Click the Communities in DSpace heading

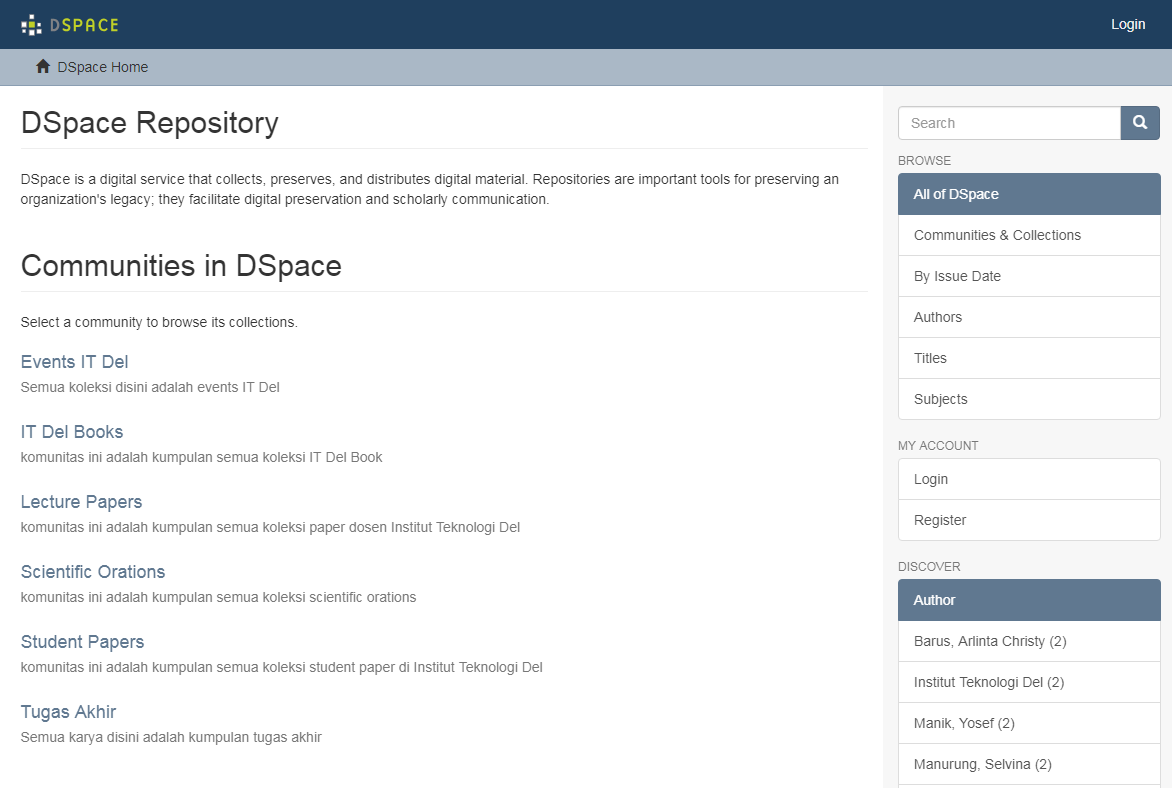[181, 266]
